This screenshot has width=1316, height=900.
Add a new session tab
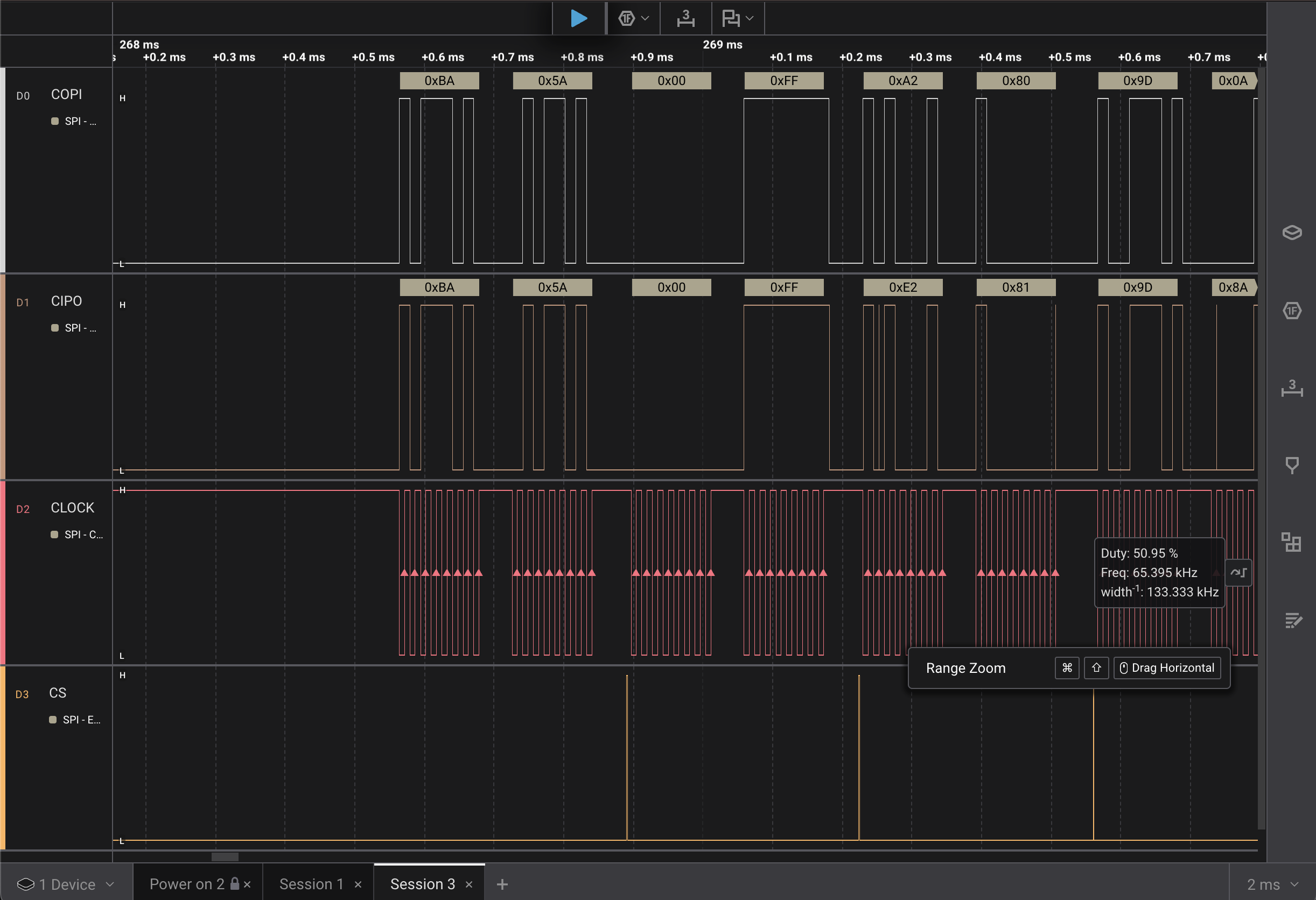pos(502,884)
